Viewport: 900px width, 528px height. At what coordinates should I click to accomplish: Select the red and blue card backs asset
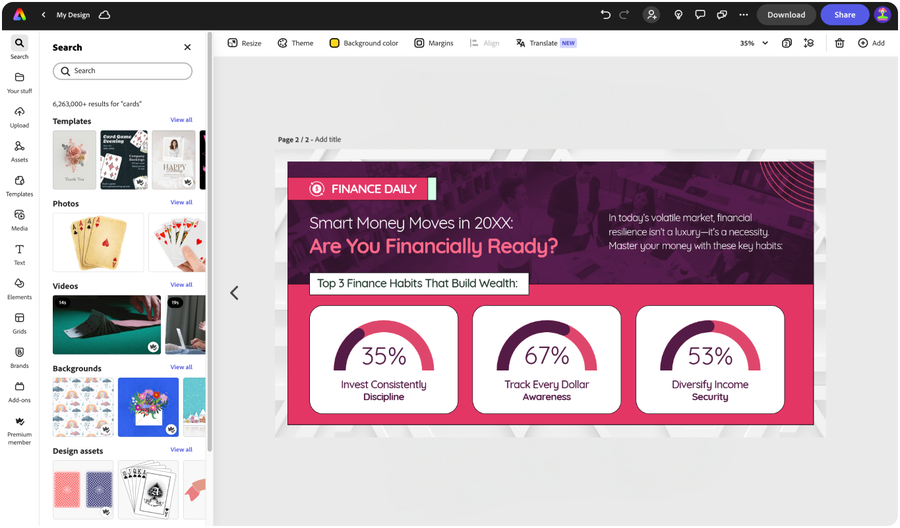(83, 489)
